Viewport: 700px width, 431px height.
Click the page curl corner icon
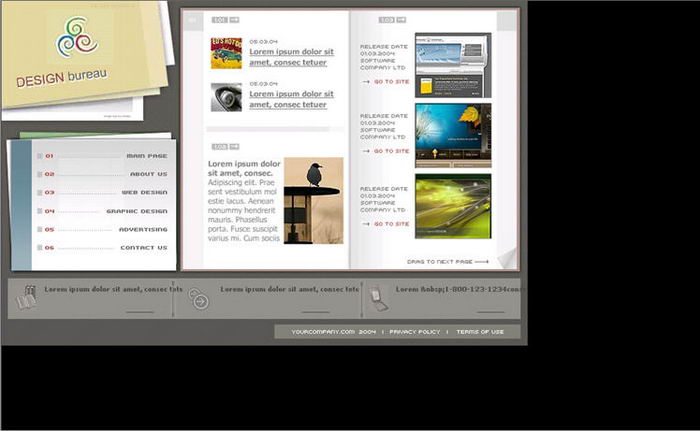click(506, 259)
